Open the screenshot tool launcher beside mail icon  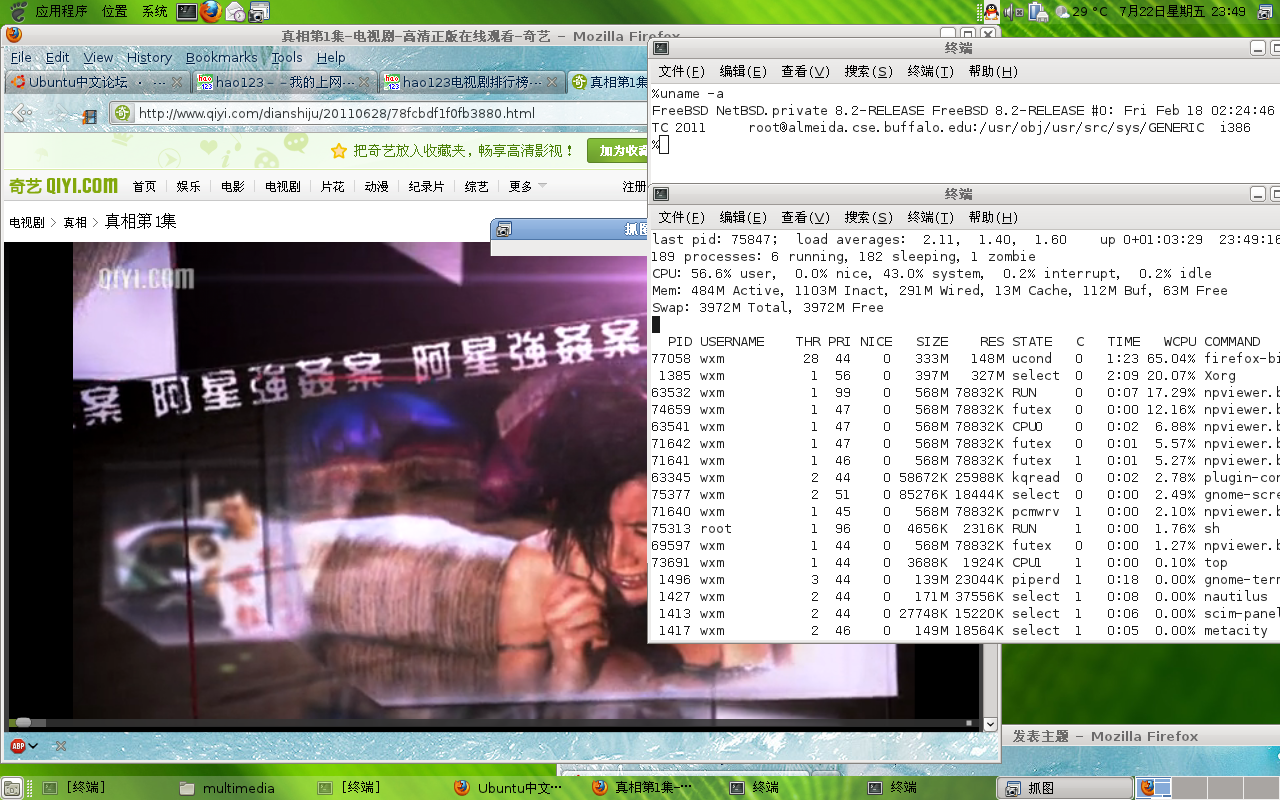259,12
